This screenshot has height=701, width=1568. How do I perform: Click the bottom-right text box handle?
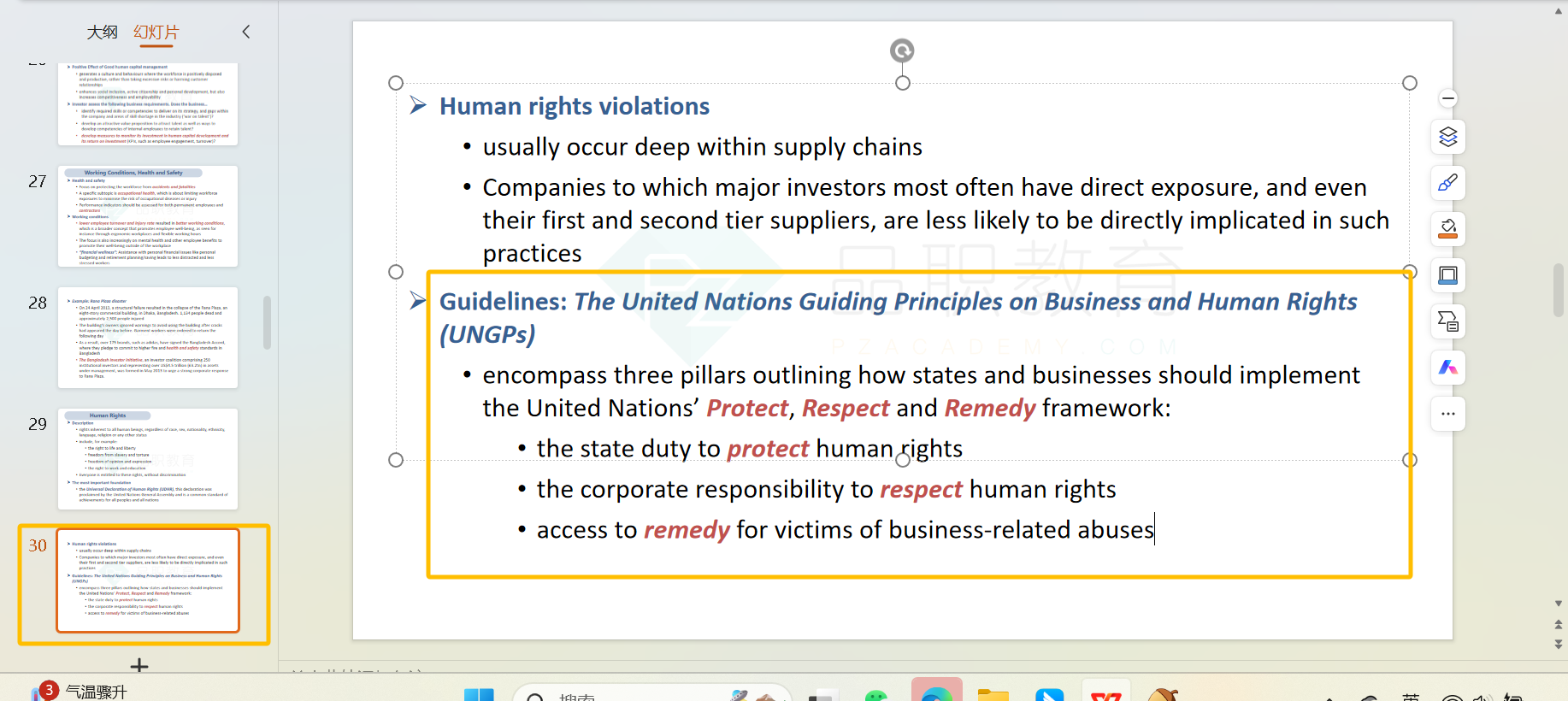pyautogui.click(x=1410, y=460)
